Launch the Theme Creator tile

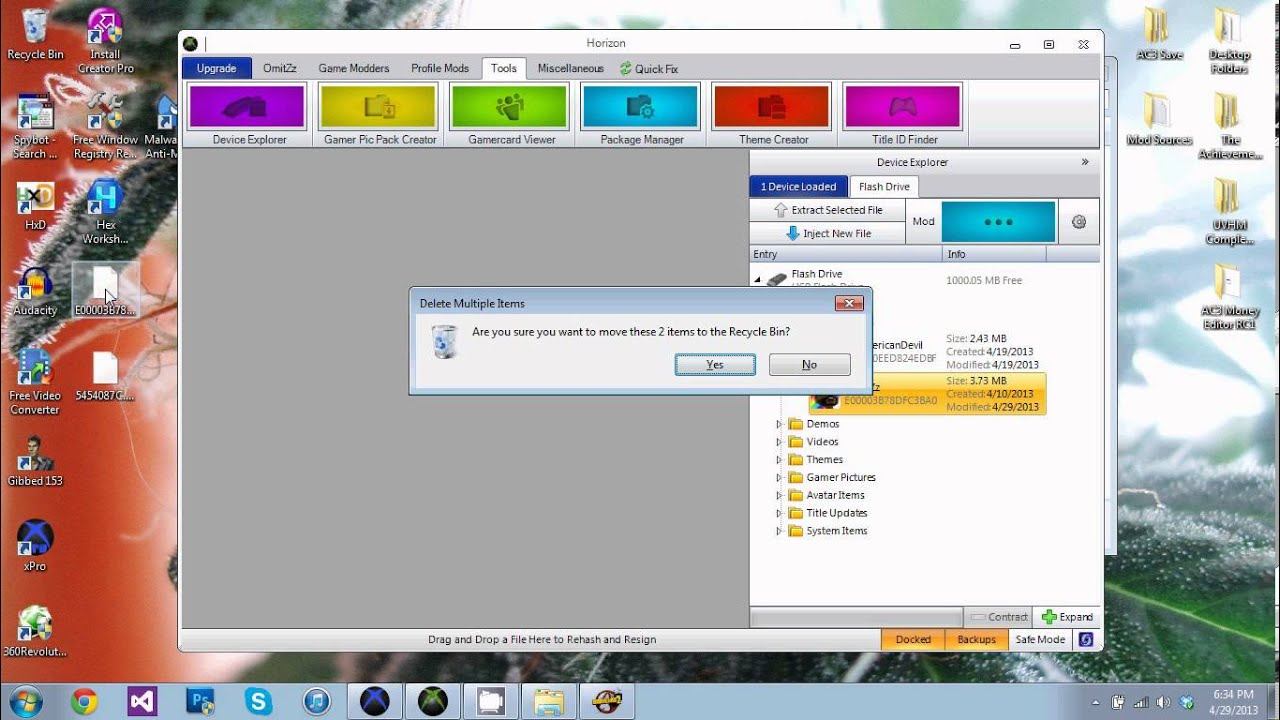click(x=773, y=115)
